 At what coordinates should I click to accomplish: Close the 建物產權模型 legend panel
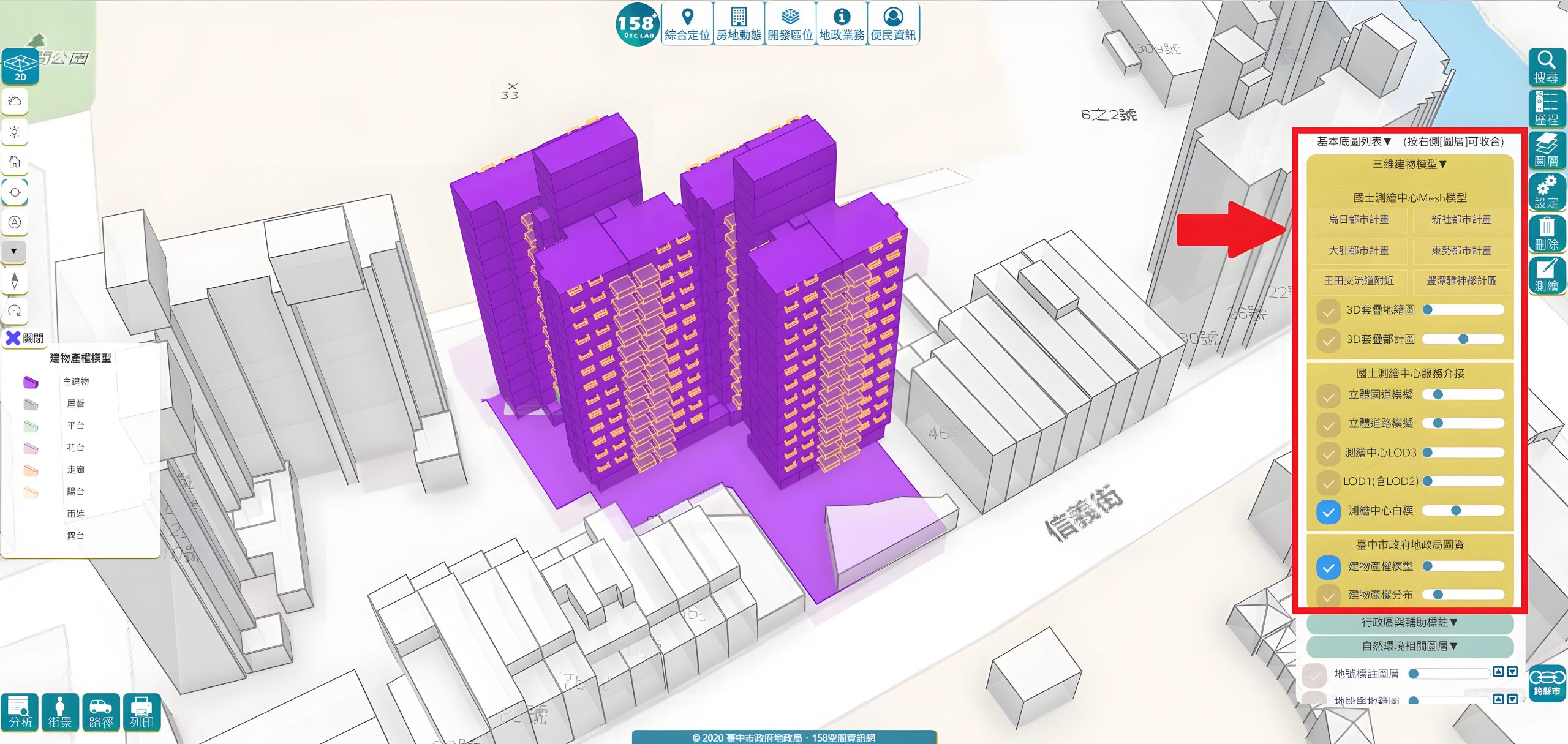point(24,338)
